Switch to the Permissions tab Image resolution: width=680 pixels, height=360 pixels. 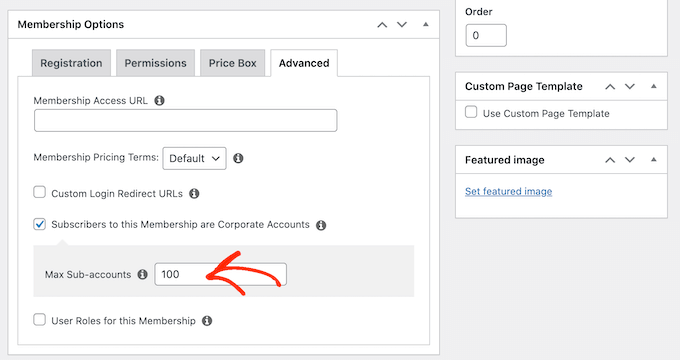coord(155,63)
